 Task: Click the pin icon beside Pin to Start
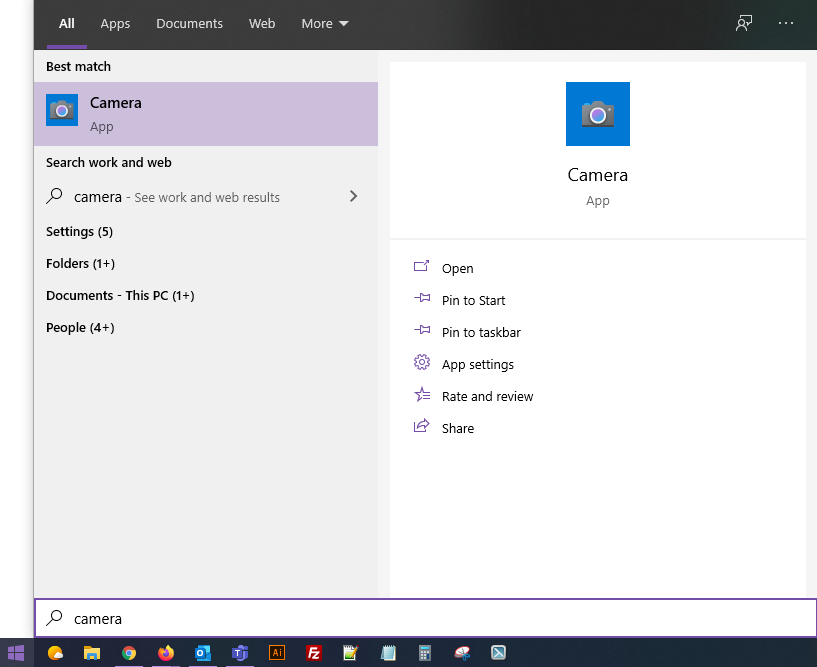pos(422,298)
